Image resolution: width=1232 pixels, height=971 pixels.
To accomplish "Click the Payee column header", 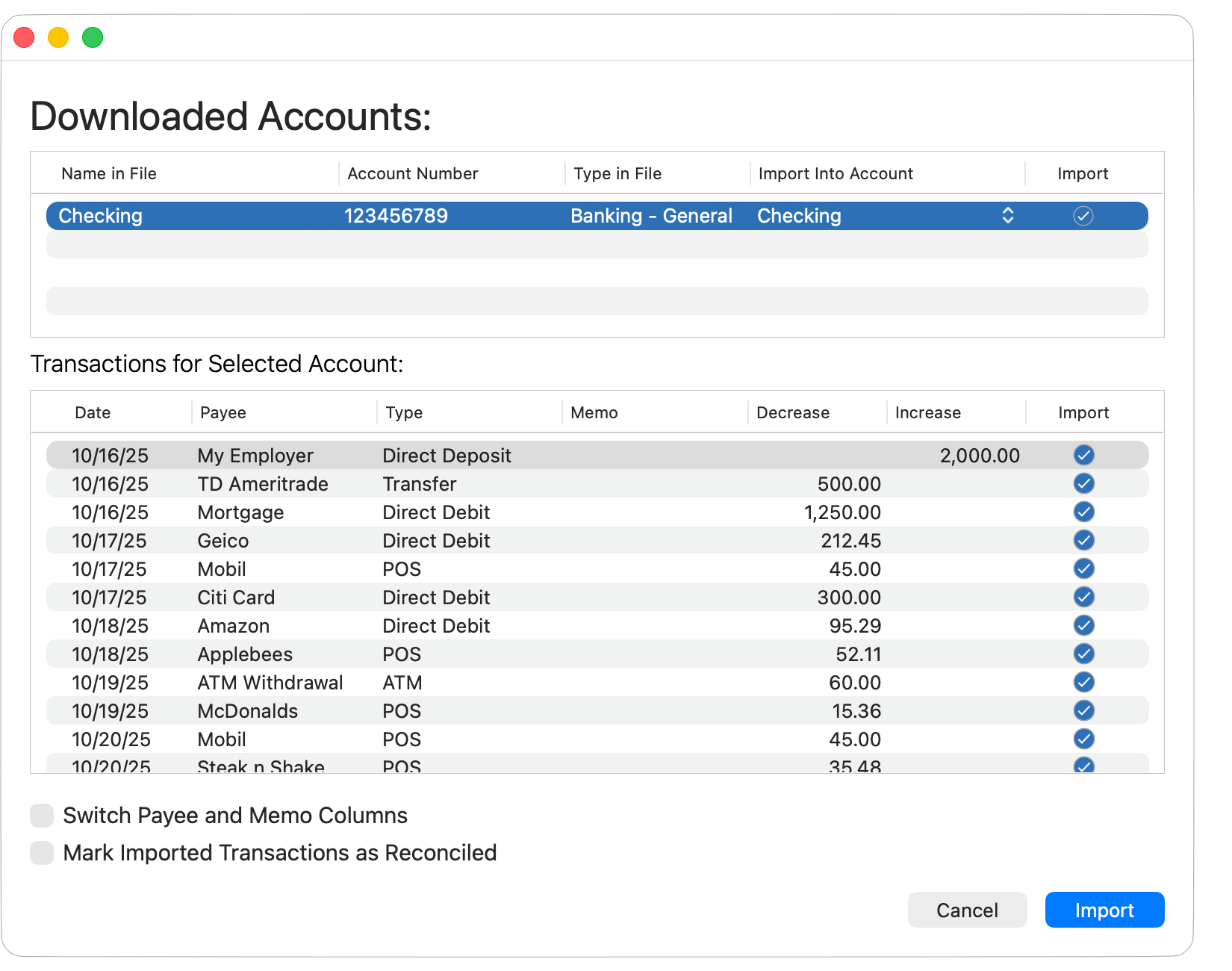I will [x=223, y=412].
